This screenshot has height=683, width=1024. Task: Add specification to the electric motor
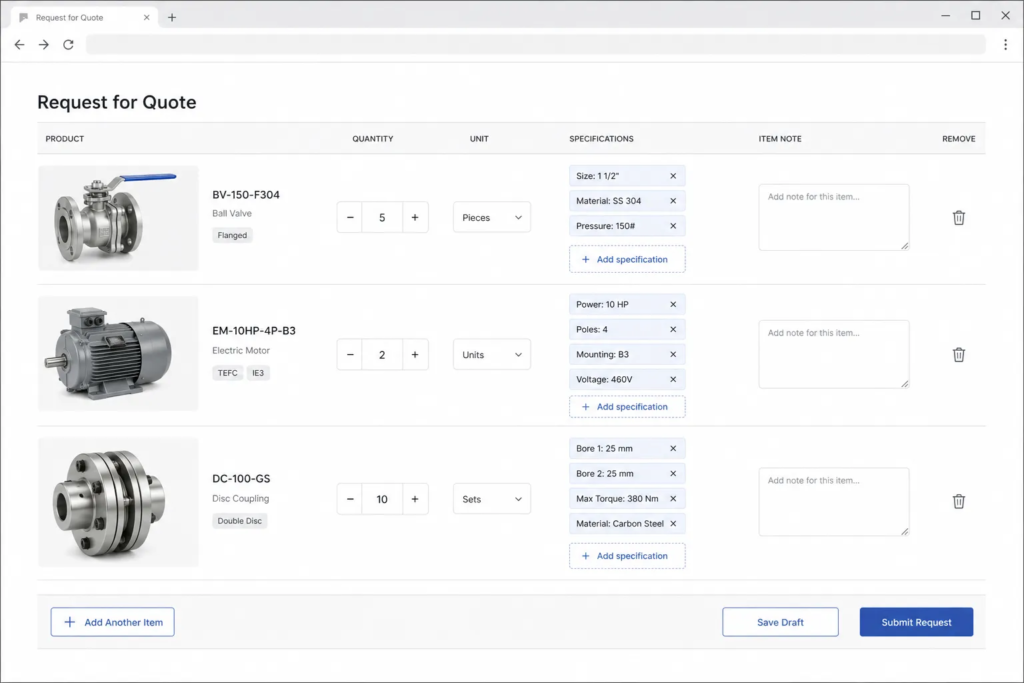[627, 407]
